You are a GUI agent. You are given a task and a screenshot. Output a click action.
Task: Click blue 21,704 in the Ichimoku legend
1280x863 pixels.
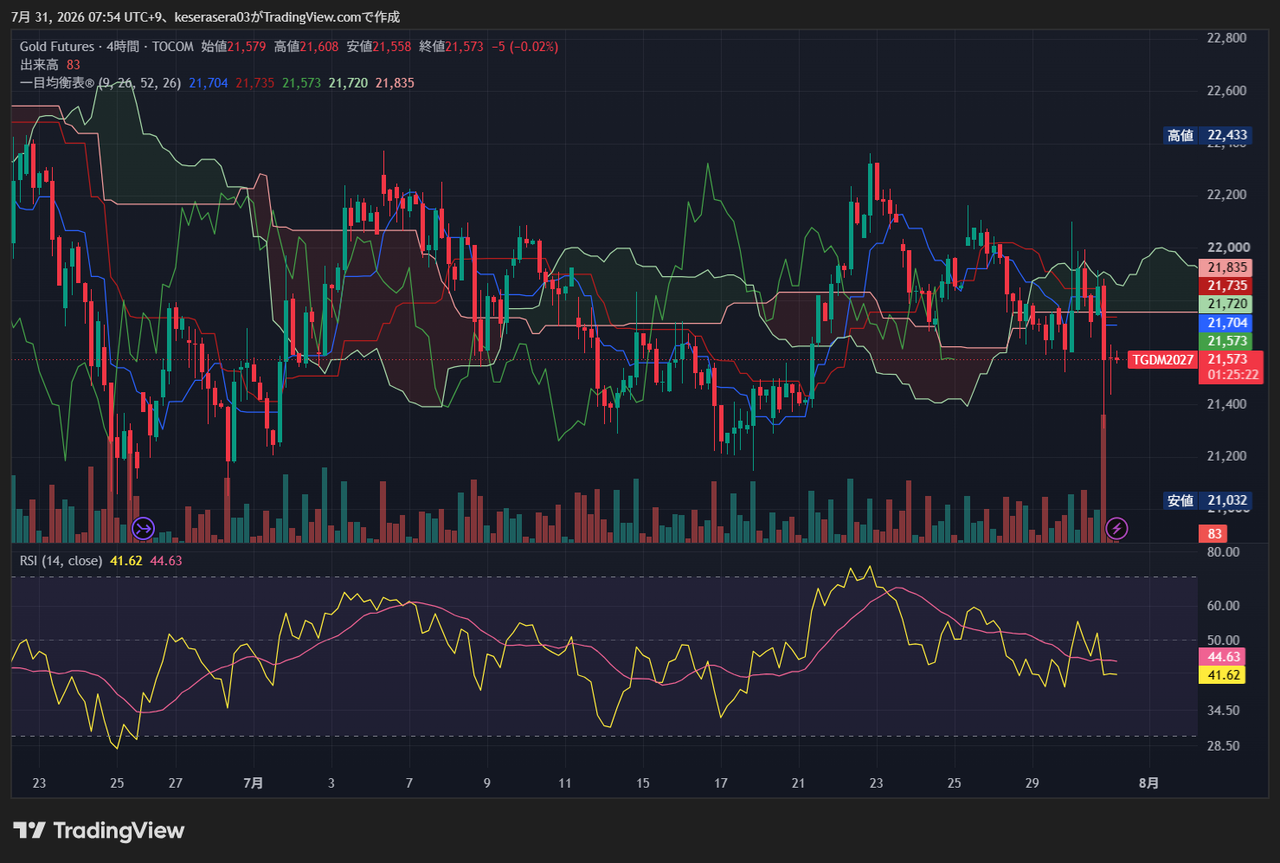[x=208, y=83]
